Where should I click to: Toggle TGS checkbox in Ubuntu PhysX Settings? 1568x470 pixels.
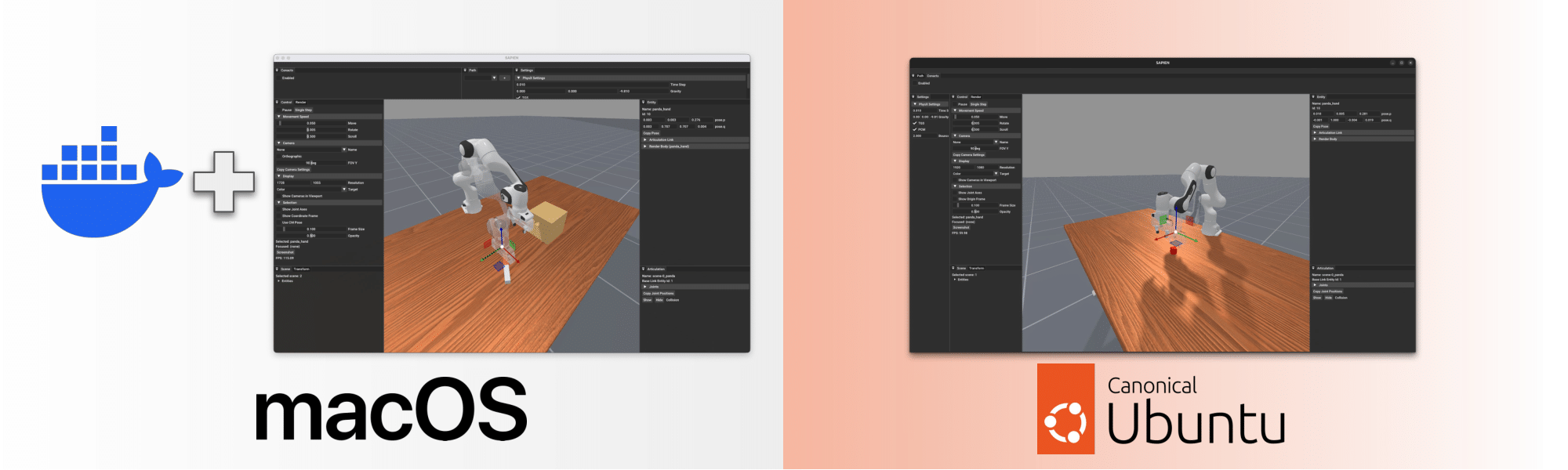point(915,123)
